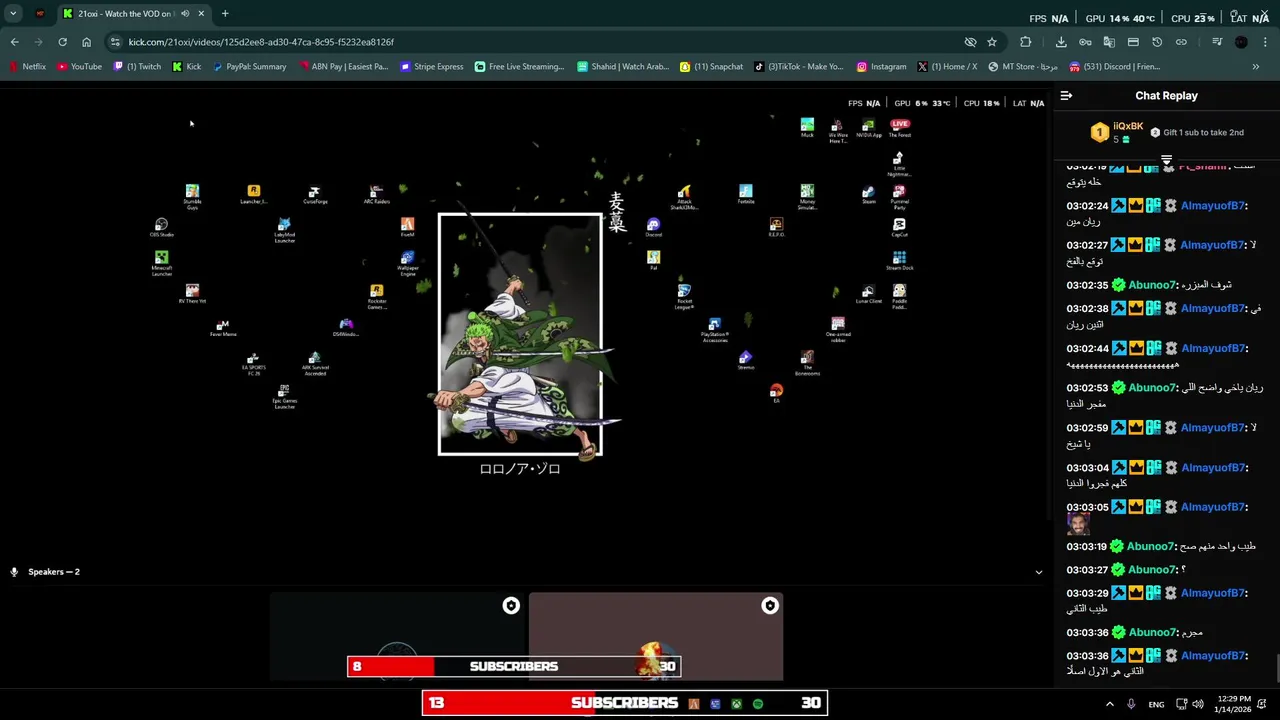Image resolution: width=1280 pixels, height=720 pixels.
Task: Click the chat timestamp 03:03:19
Action: [x=1087, y=547]
